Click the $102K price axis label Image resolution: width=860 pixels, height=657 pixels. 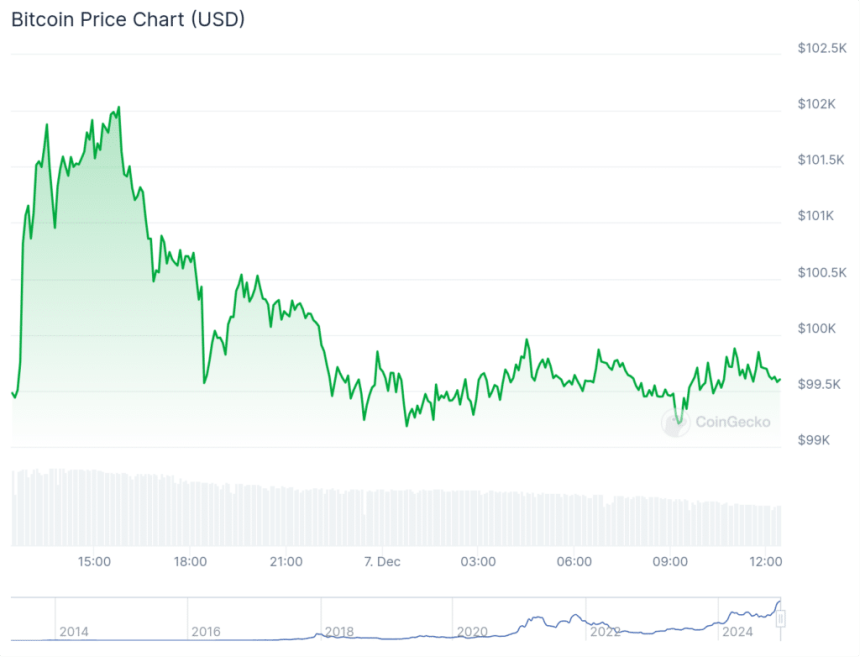(817, 104)
